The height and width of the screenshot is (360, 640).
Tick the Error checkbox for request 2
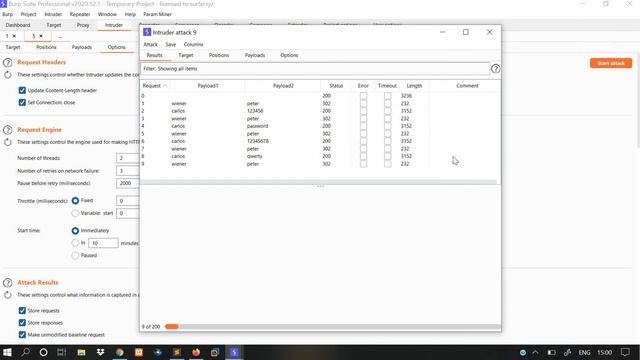[363, 111]
